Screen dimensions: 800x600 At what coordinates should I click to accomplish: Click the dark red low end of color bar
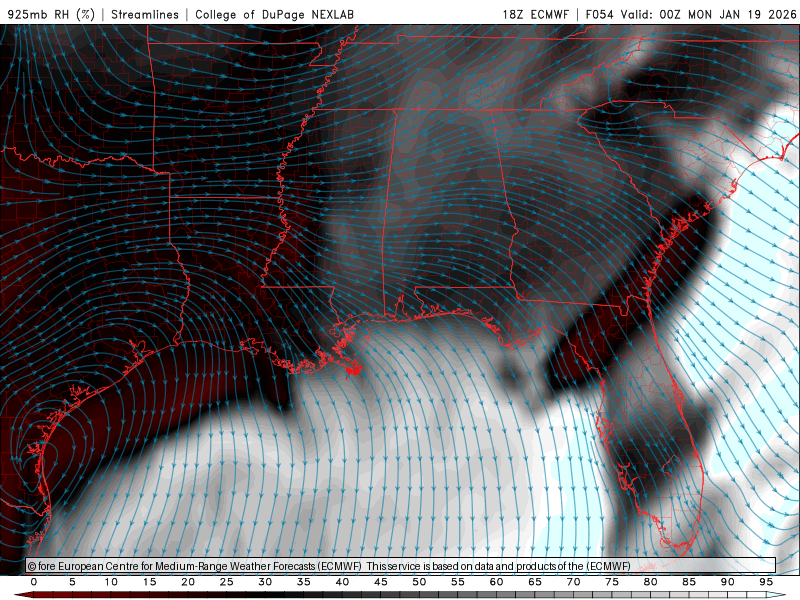[x=24, y=595]
